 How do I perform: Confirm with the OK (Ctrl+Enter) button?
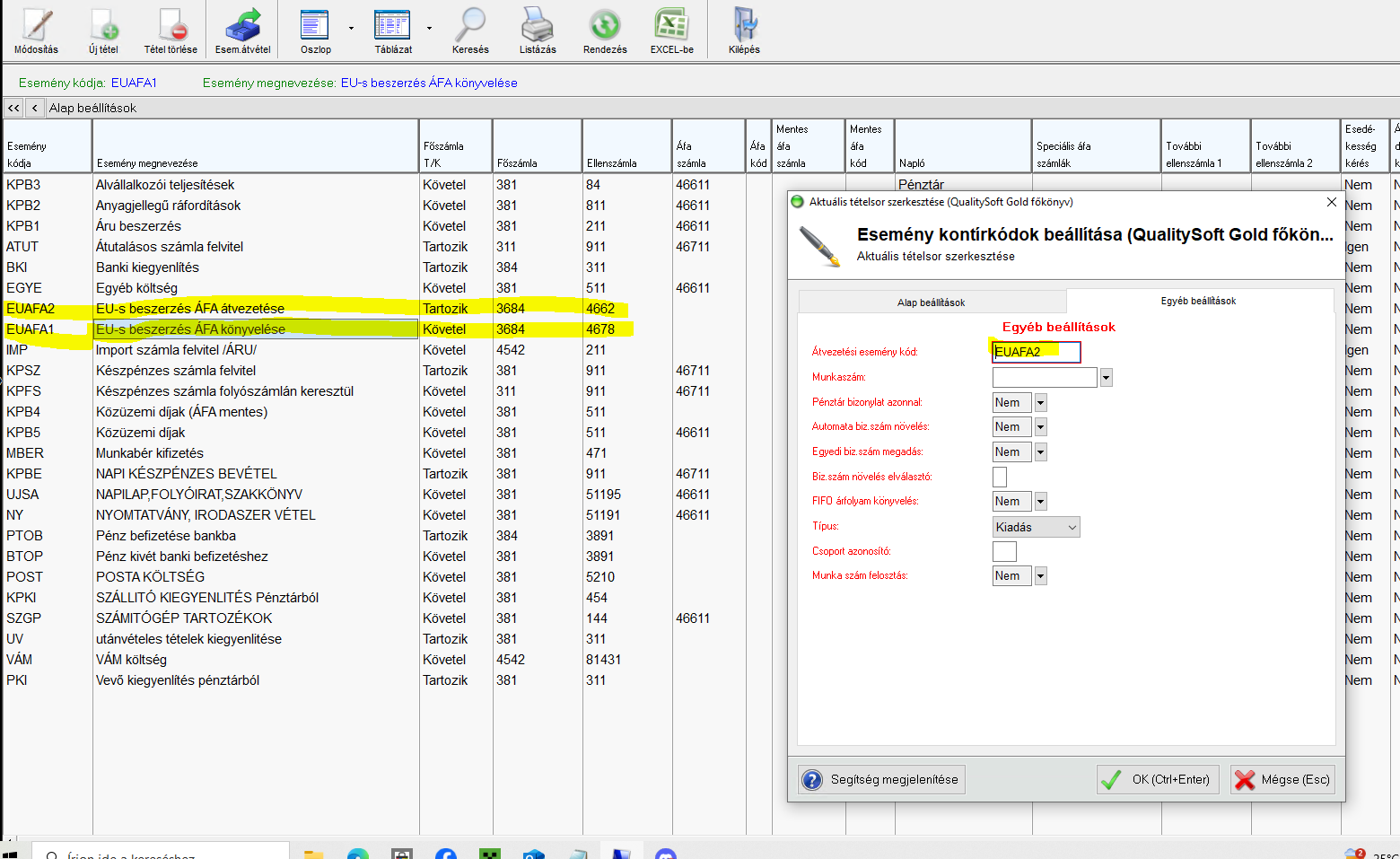[x=1157, y=779]
